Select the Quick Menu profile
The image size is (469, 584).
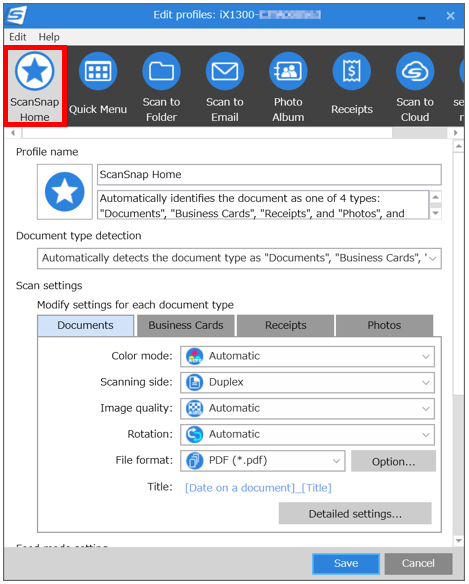point(98,85)
